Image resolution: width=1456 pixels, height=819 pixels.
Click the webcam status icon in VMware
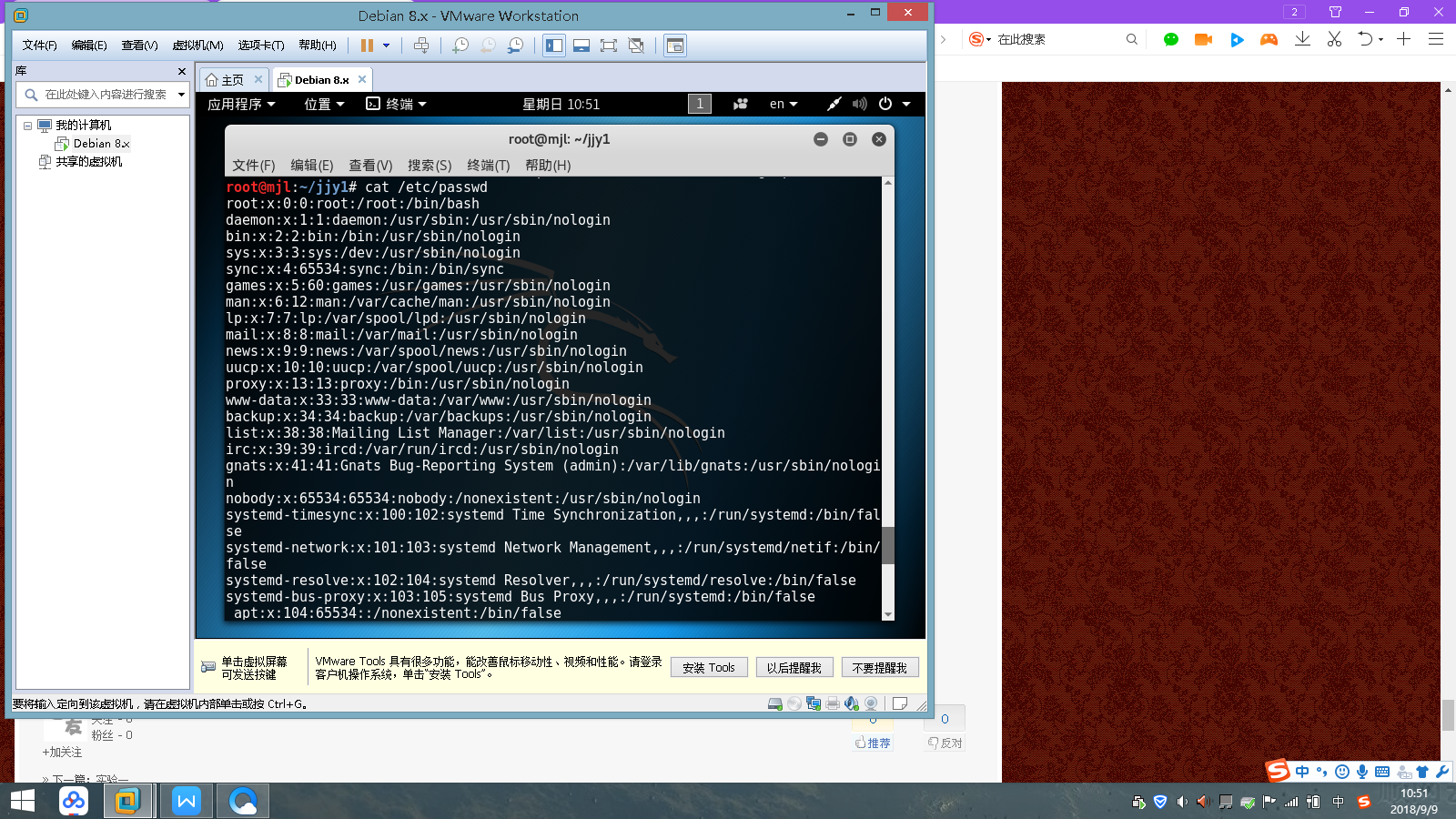click(871, 703)
